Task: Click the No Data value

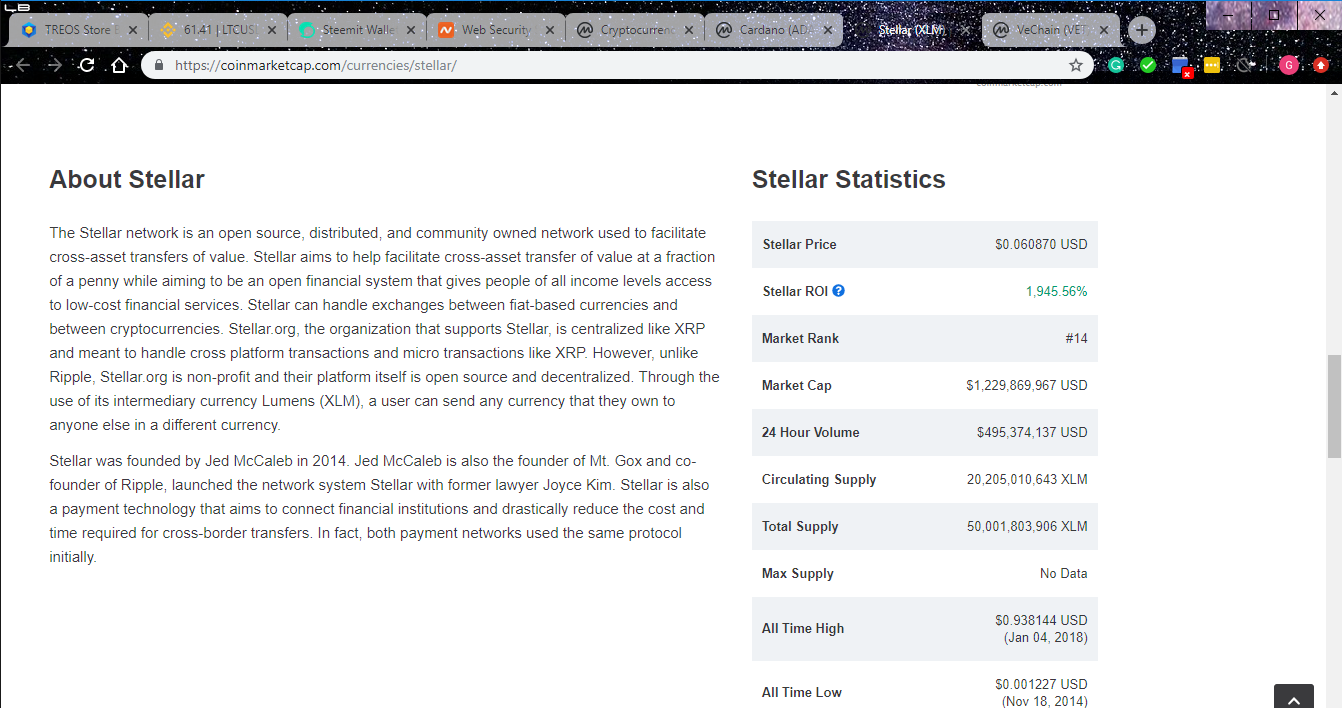Action: click(x=1064, y=573)
